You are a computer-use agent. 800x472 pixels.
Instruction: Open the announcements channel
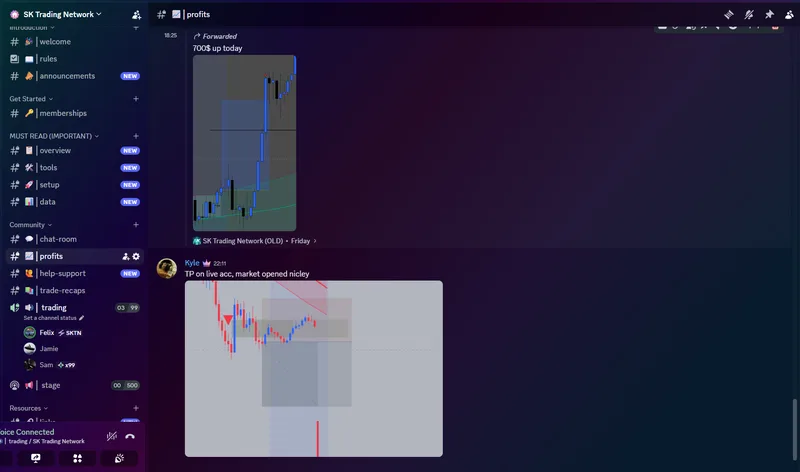pyautogui.click(x=74, y=76)
